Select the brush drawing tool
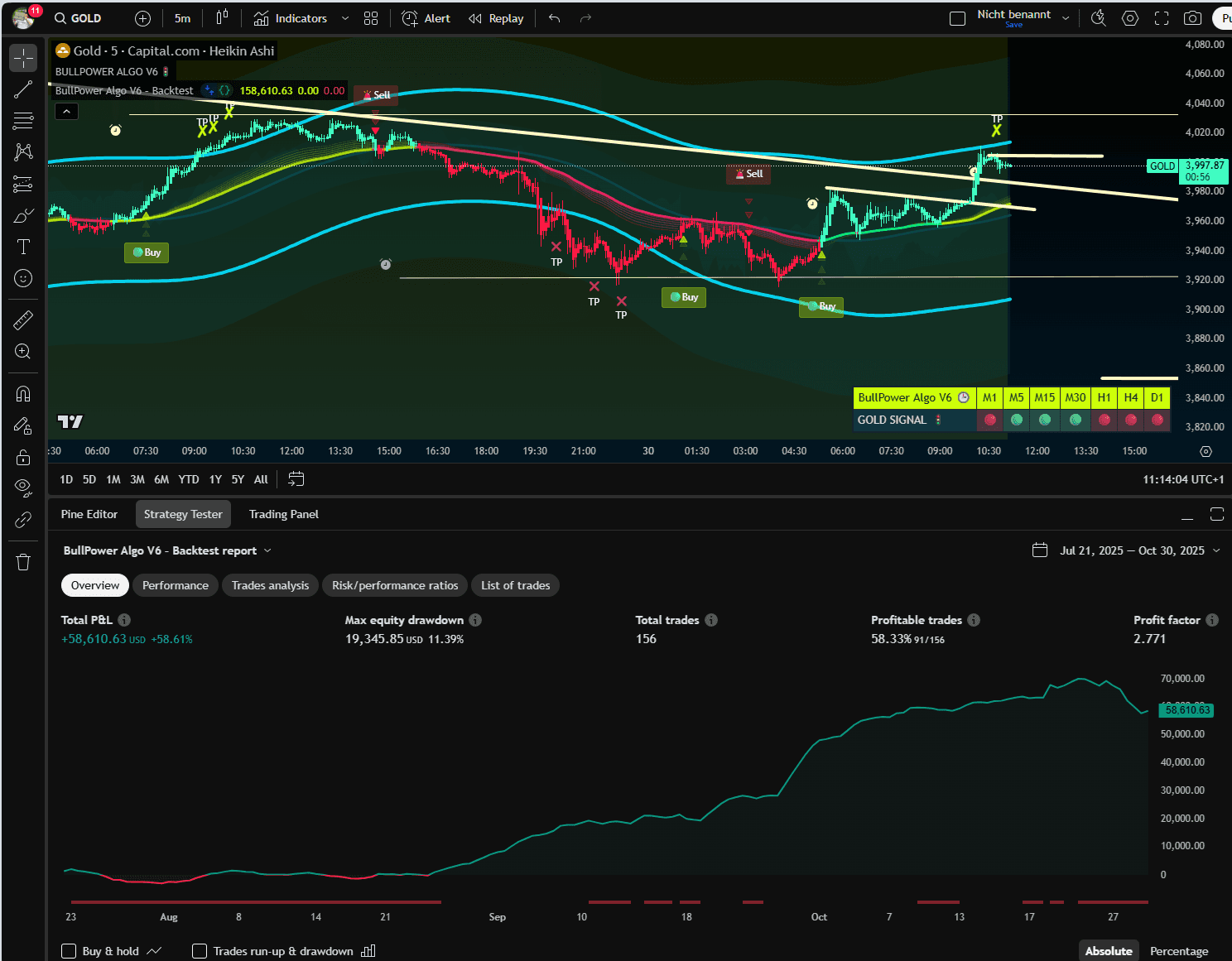The width and height of the screenshot is (1232, 961). [23, 215]
